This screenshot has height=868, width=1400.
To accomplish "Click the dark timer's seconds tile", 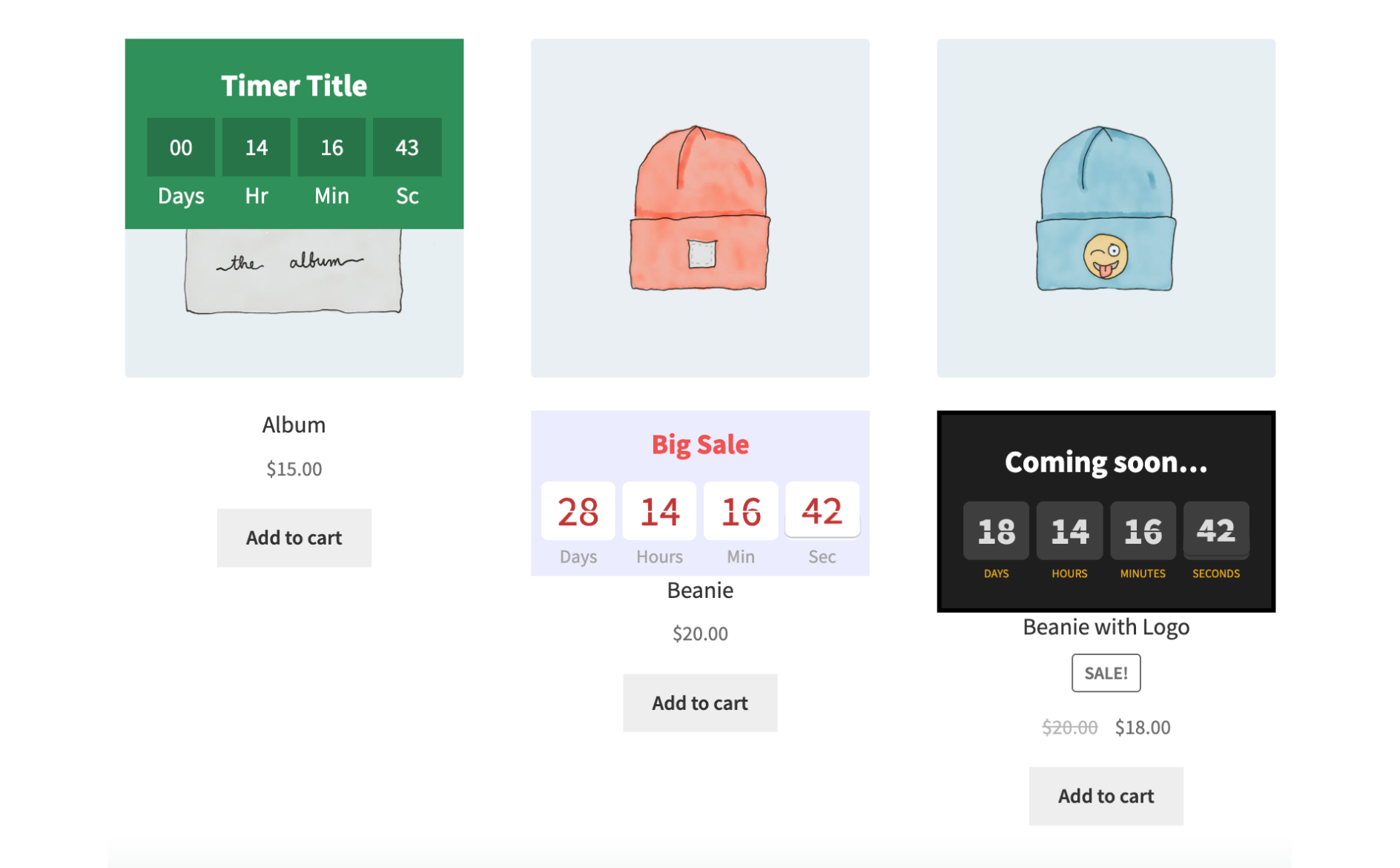I will point(1215,530).
